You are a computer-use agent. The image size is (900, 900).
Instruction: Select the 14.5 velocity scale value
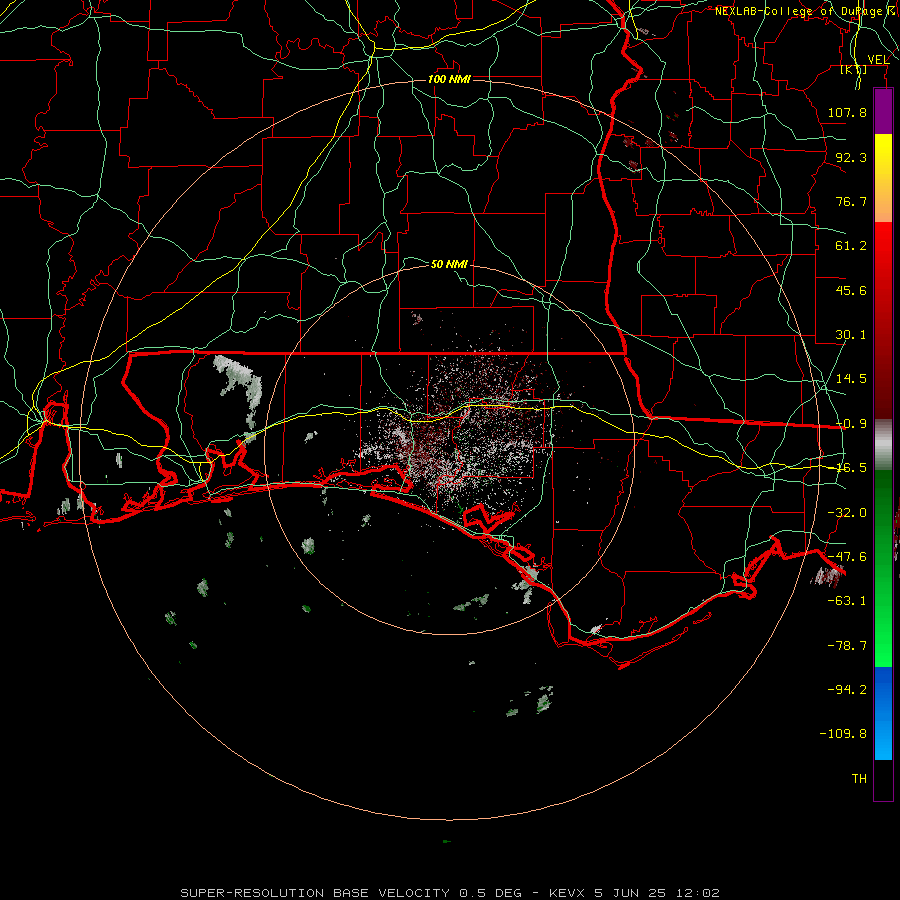851,379
